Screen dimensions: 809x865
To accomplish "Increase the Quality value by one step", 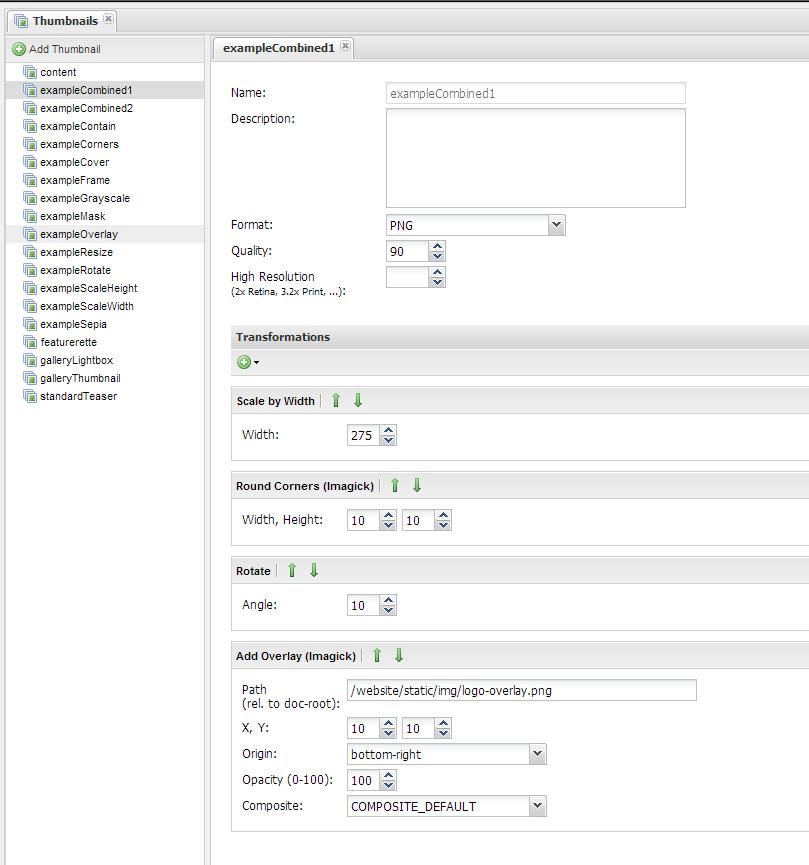I will tap(437, 246).
